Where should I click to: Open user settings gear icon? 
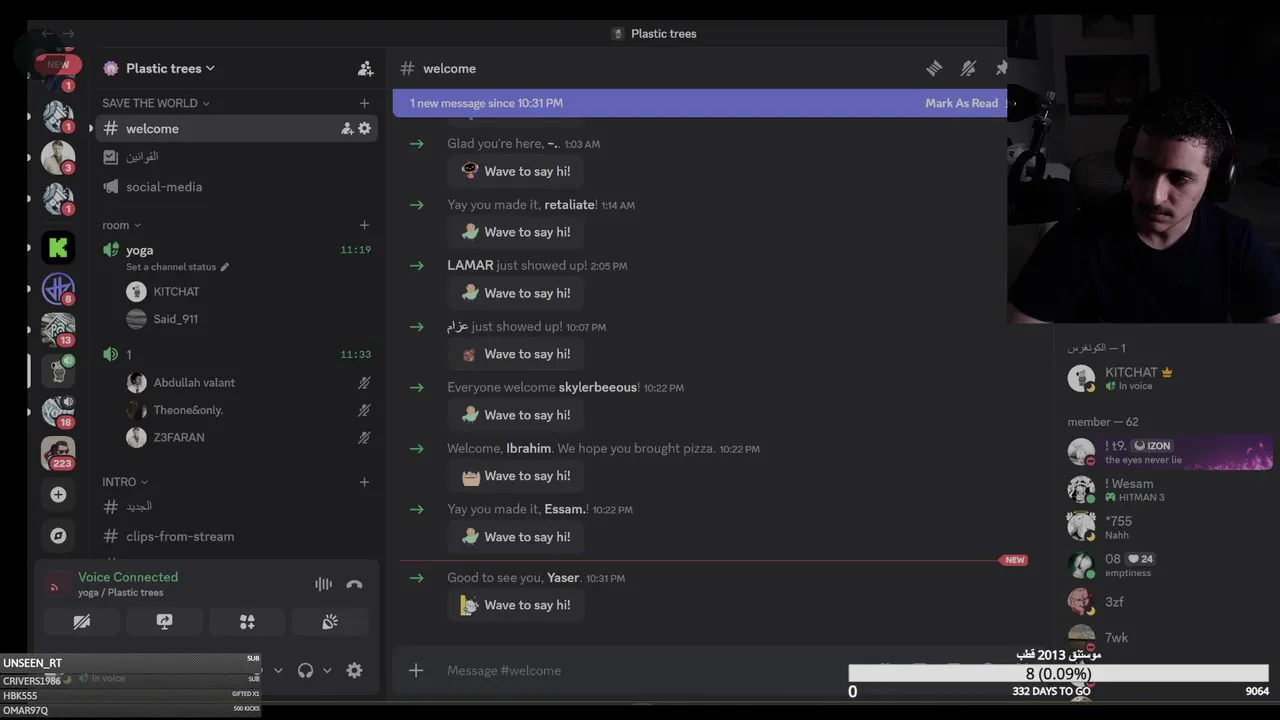click(354, 670)
